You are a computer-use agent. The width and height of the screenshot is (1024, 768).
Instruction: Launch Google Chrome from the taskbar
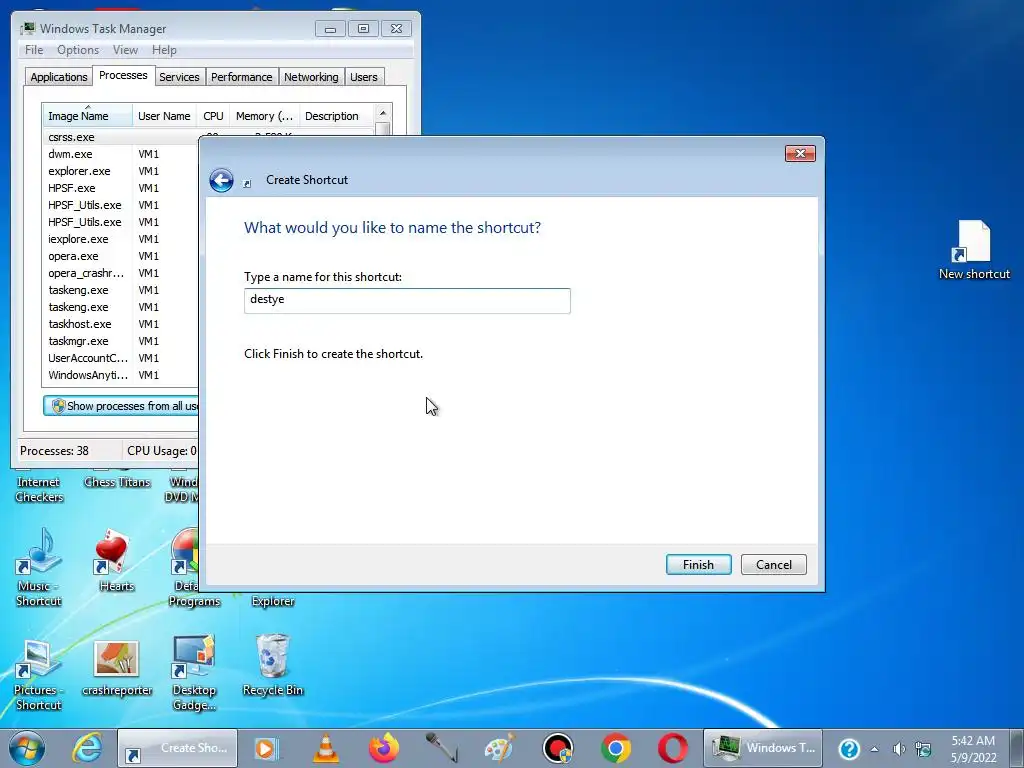[616, 748]
